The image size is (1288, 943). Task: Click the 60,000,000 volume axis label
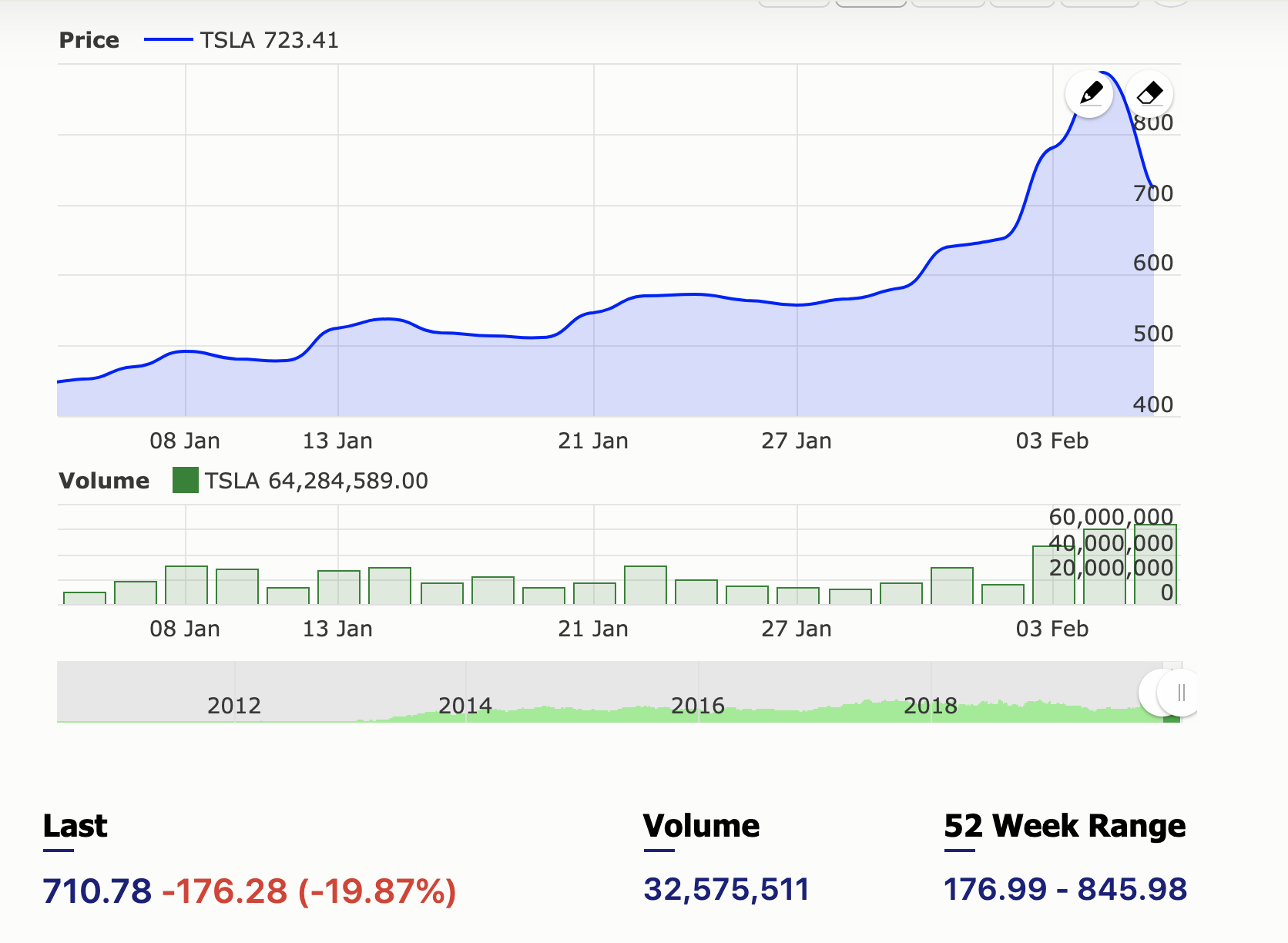pos(1111,517)
